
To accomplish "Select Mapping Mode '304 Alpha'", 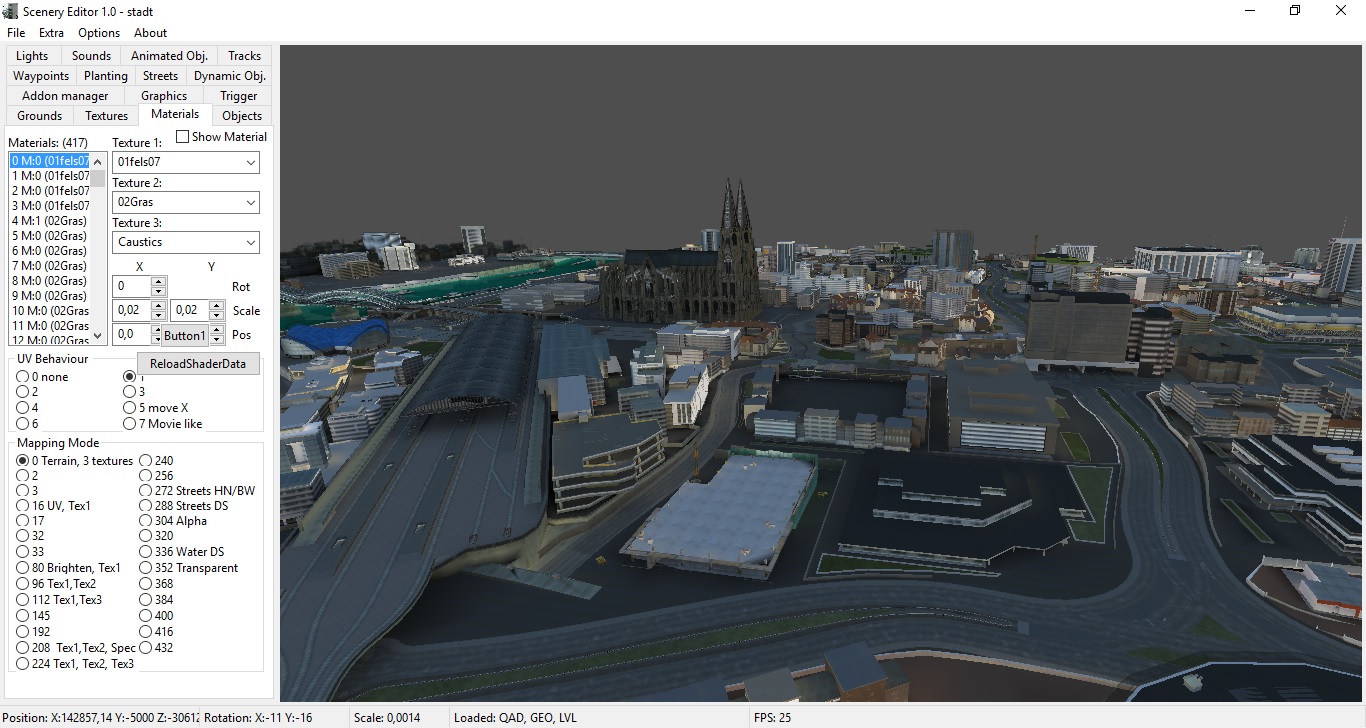I will pyautogui.click(x=173, y=521).
